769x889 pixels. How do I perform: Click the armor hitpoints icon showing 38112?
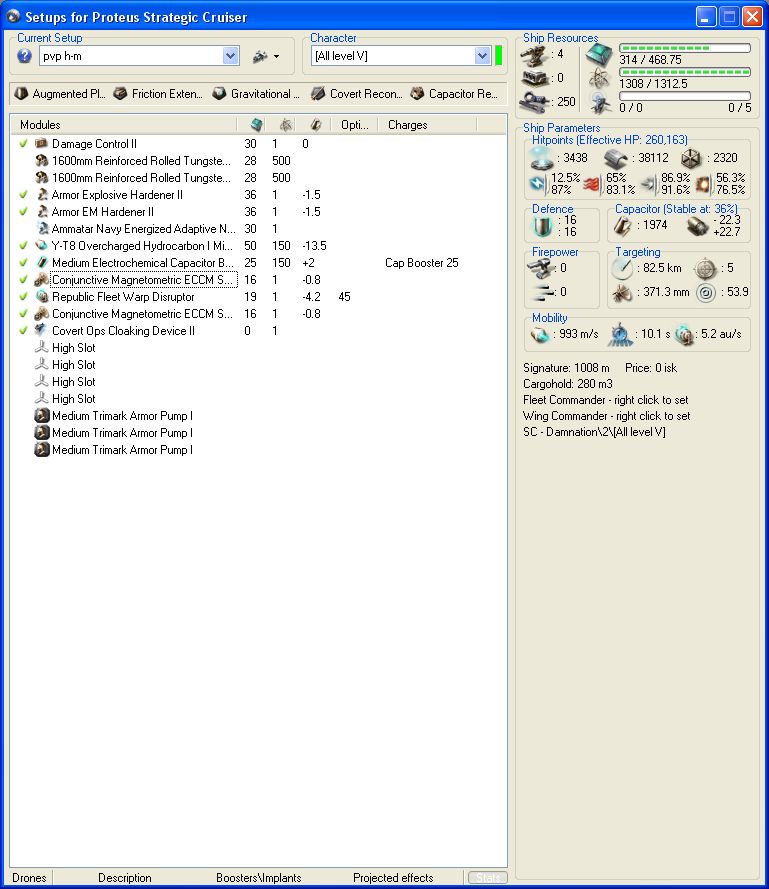point(616,159)
